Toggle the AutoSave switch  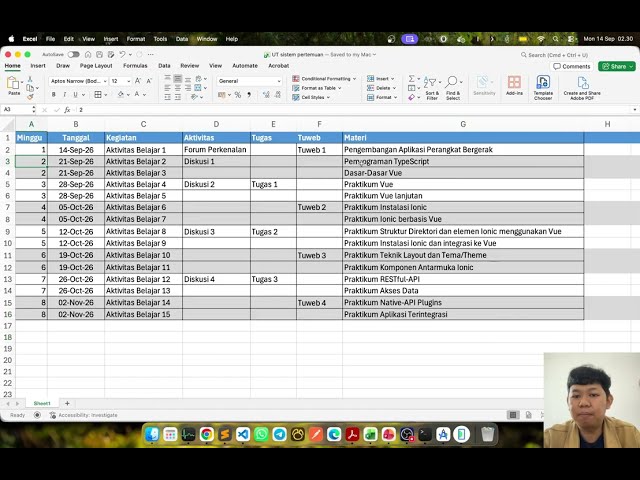(73, 54)
